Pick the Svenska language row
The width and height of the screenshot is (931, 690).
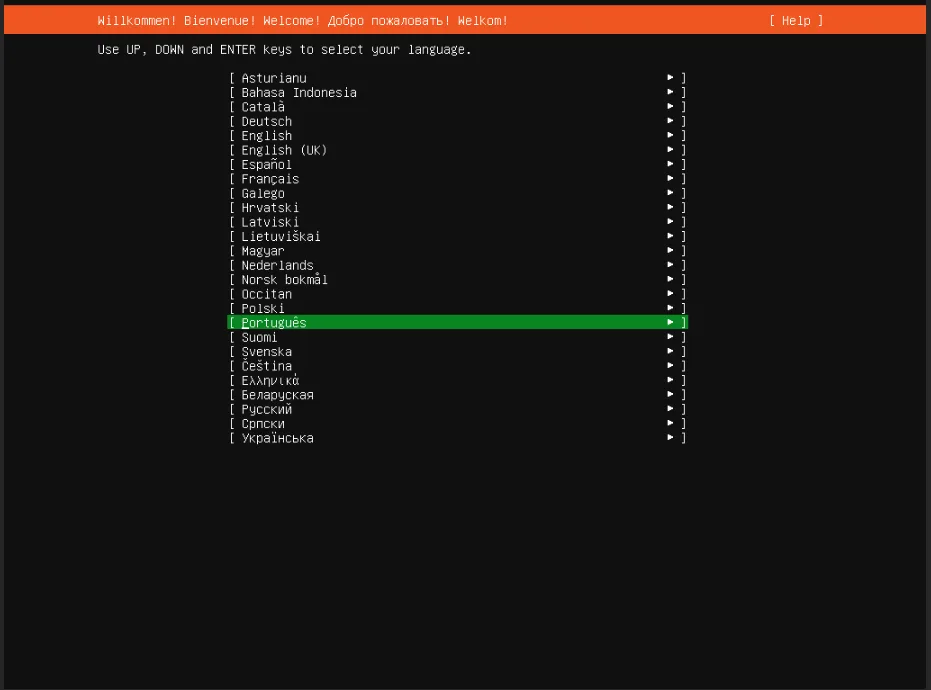457,352
